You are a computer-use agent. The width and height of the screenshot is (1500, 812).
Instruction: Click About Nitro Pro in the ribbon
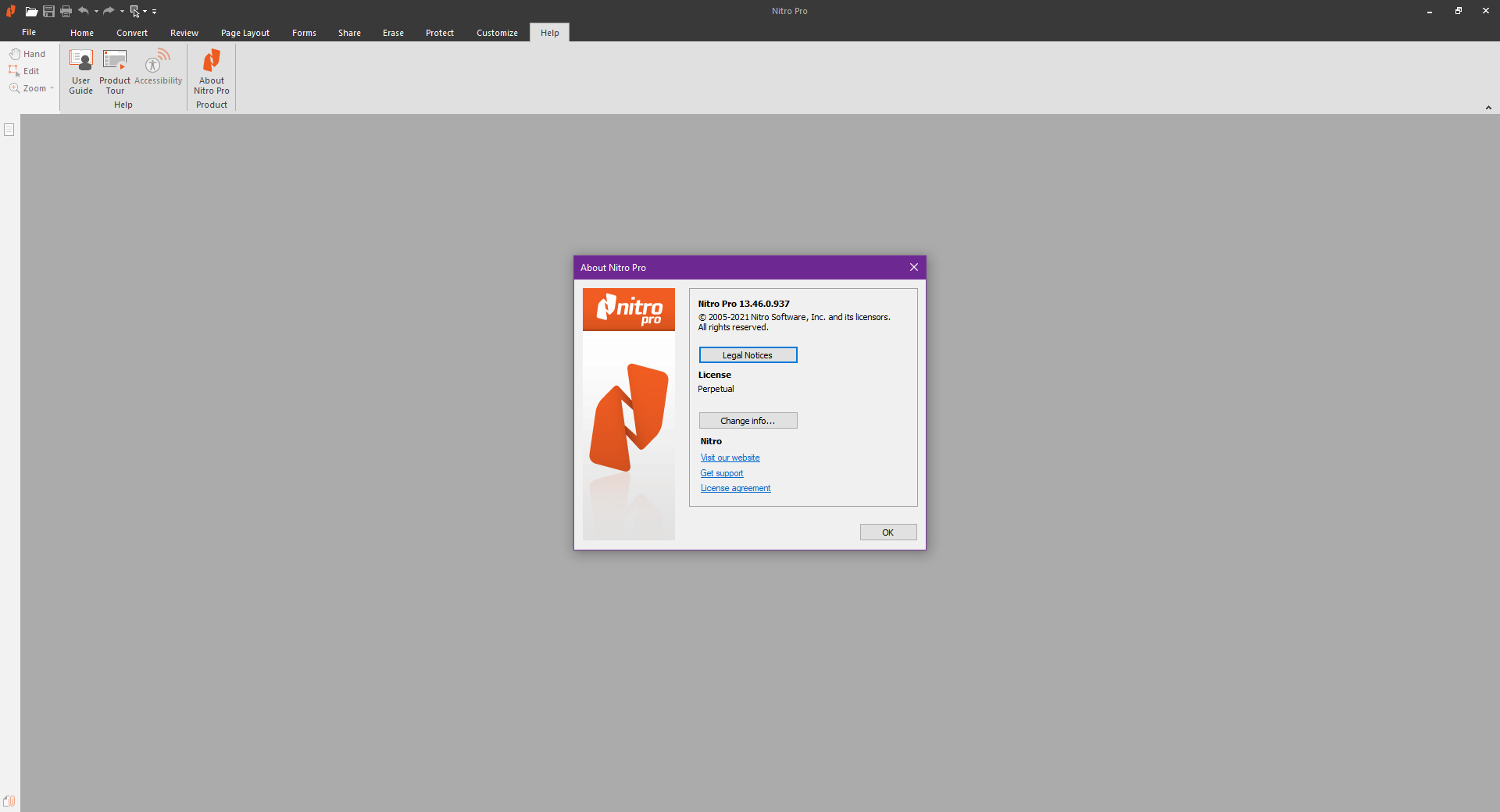pos(212,72)
